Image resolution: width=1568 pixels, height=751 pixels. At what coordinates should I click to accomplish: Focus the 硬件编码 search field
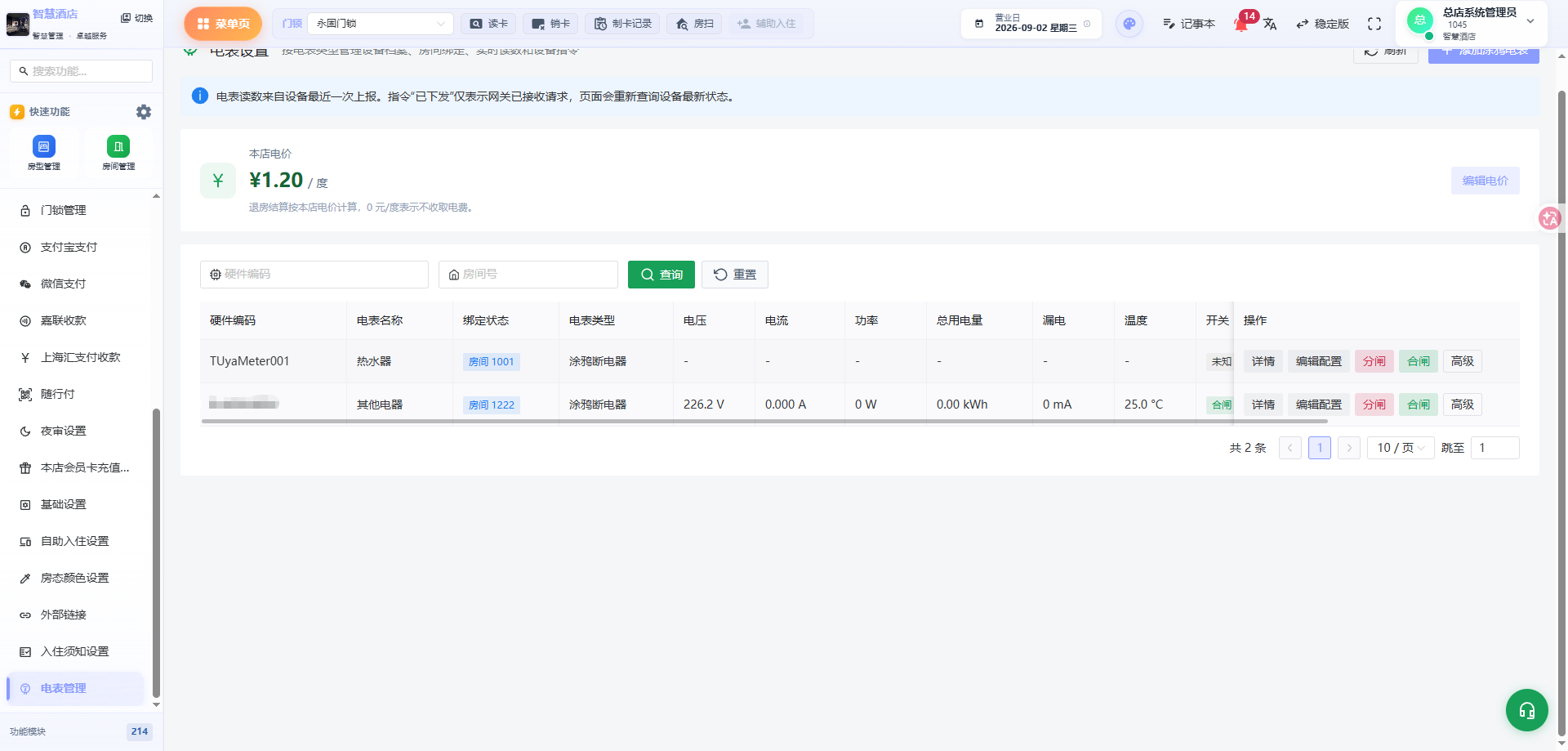(x=314, y=275)
